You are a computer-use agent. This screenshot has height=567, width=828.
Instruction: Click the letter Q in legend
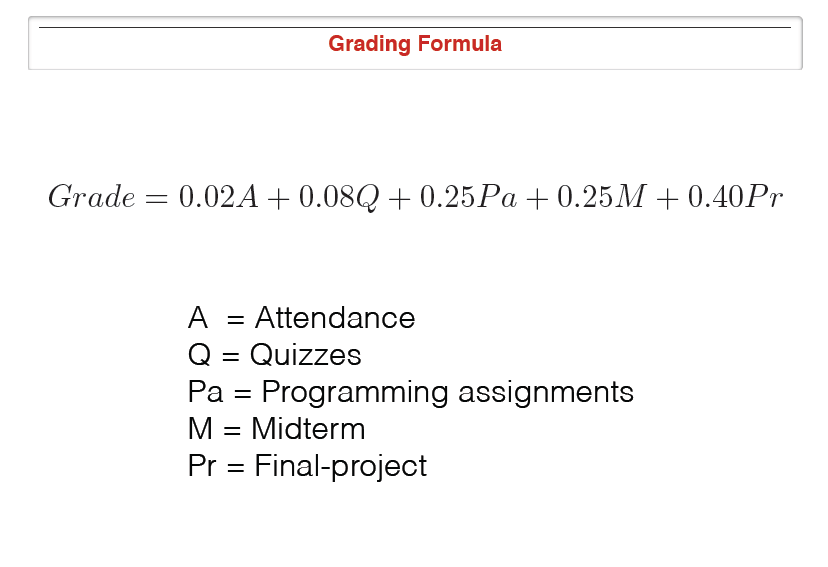click(199, 355)
